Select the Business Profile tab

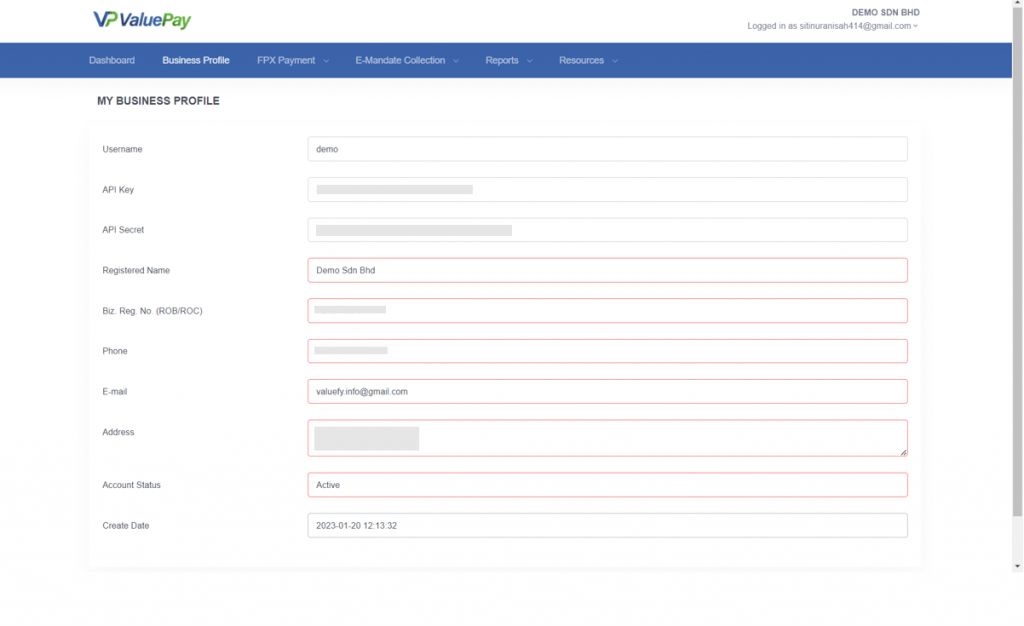[196, 60]
